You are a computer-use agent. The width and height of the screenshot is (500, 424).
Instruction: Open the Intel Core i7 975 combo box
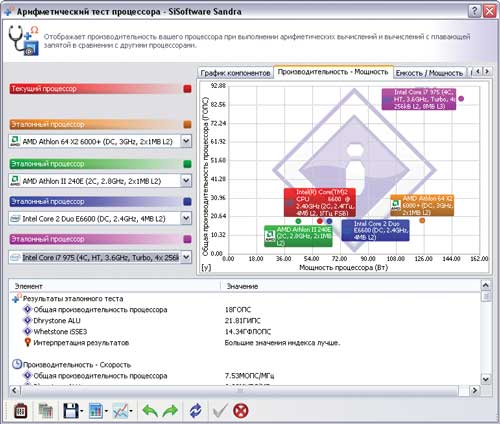point(186,257)
